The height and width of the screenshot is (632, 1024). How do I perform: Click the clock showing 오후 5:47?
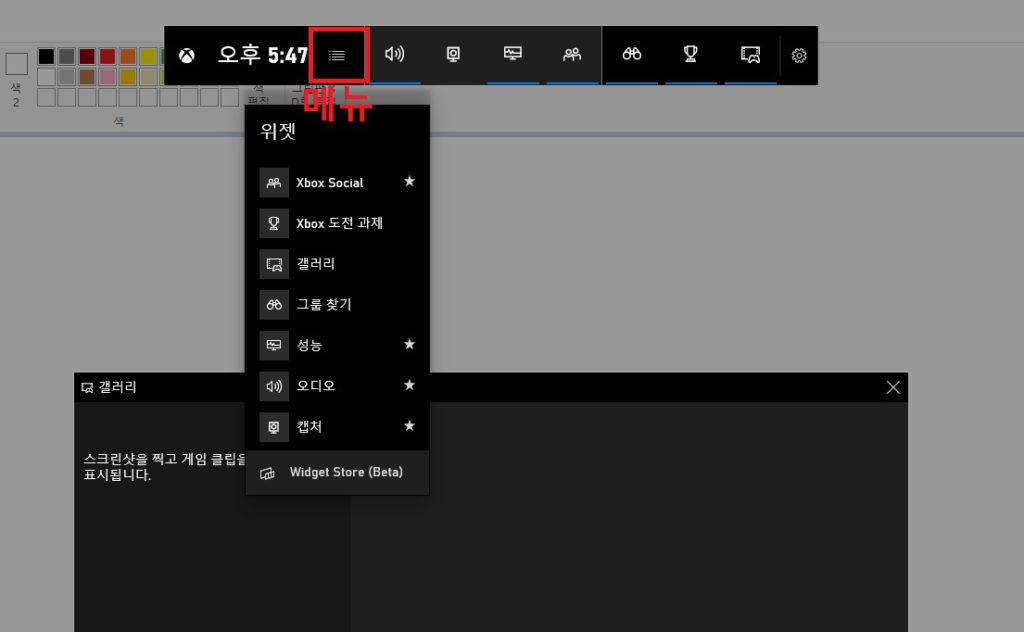pyautogui.click(x=263, y=55)
